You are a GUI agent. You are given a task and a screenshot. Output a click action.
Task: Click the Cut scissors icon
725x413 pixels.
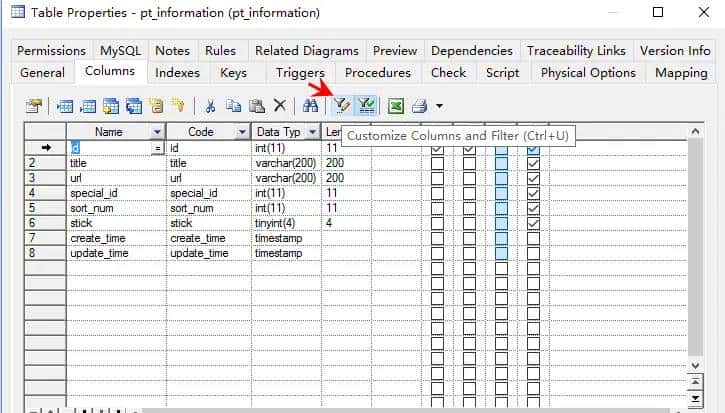[x=211, y=106]
